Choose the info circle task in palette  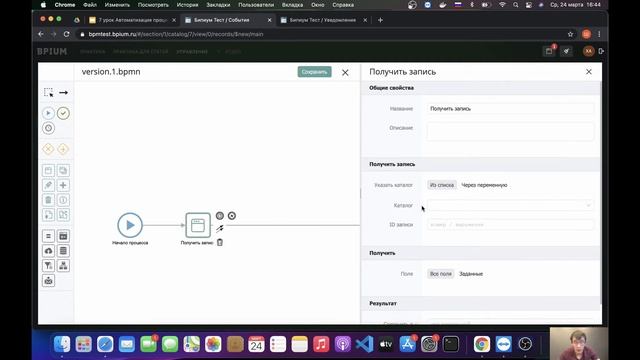63,200
